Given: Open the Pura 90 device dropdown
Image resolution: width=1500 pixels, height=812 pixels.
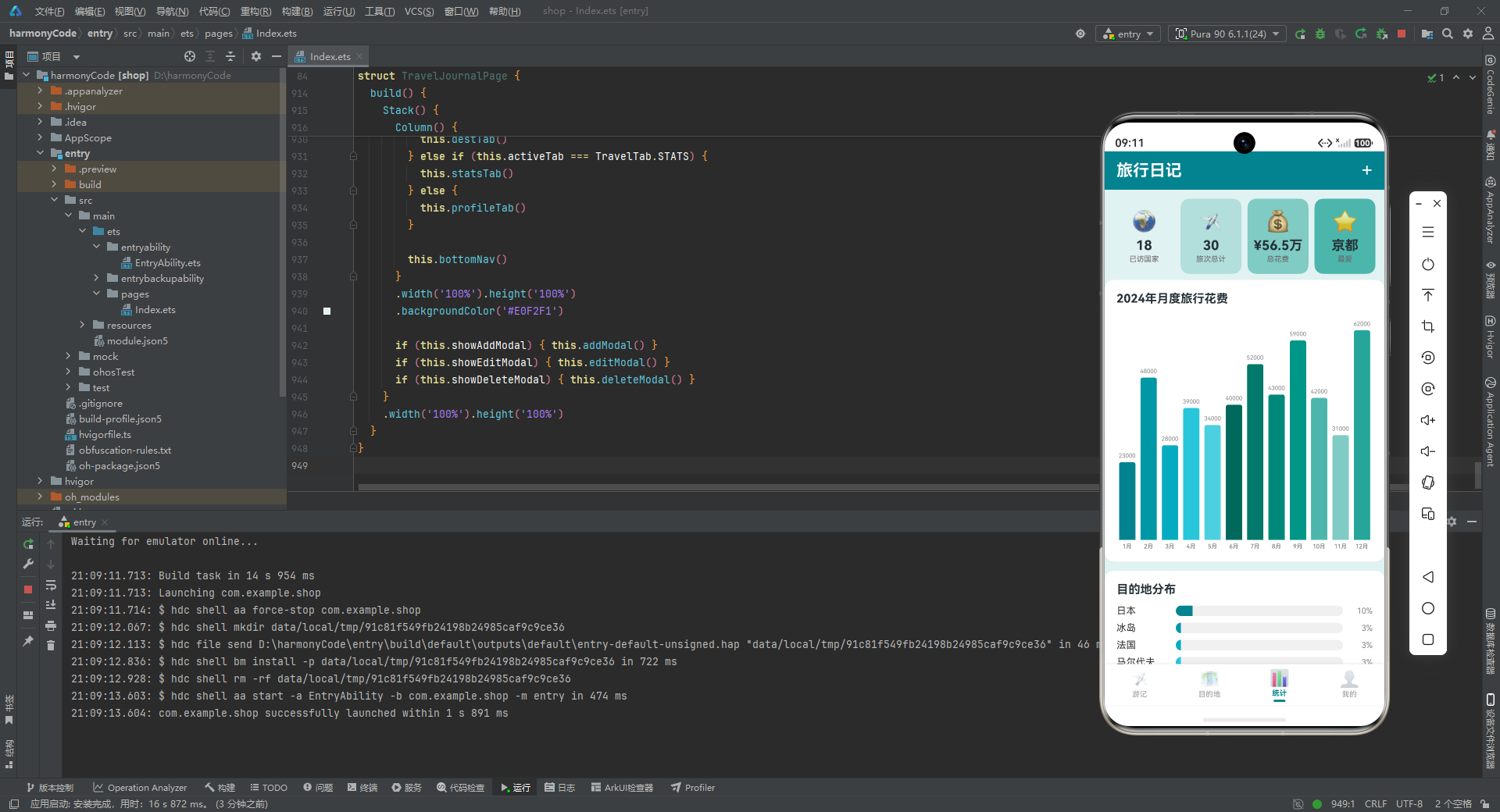Looking at the screenshot, I should pyautogui.click(x=1227, y=34).
